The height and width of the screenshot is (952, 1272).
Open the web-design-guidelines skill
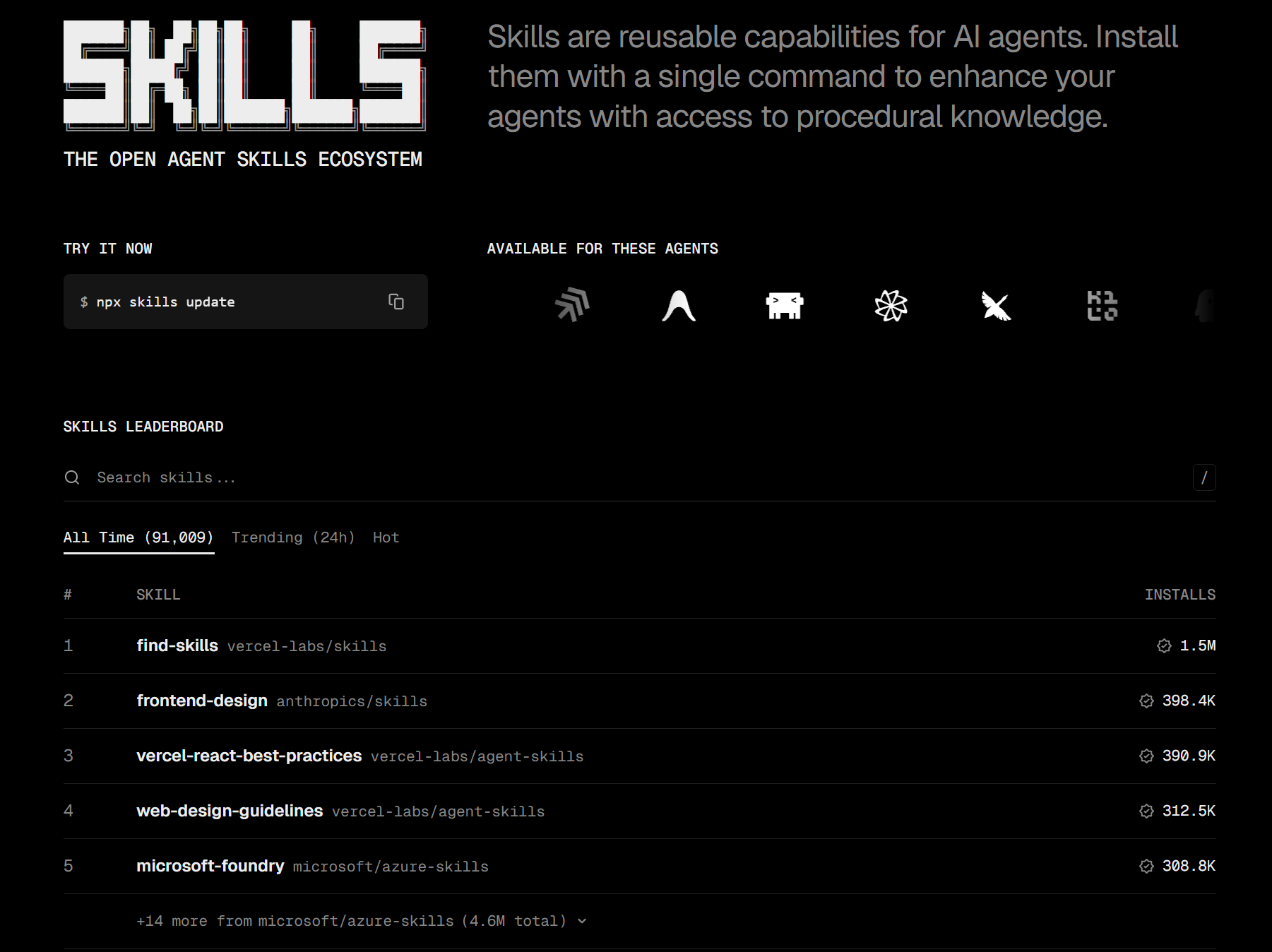230,811
